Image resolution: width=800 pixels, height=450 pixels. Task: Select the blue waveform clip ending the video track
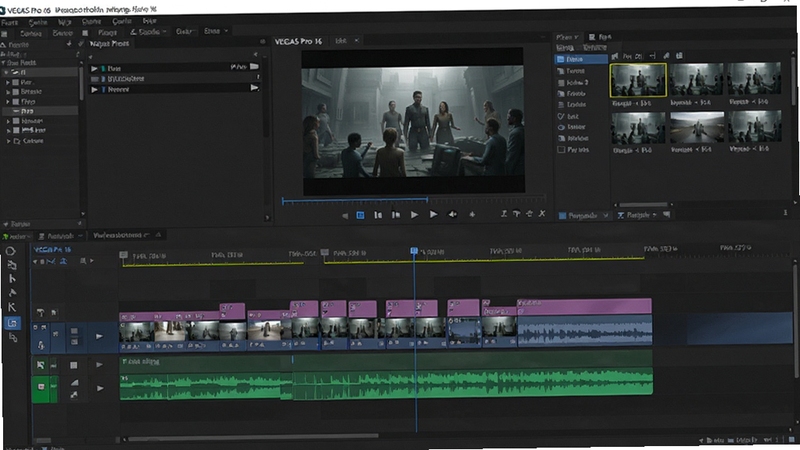pos(584,331)
